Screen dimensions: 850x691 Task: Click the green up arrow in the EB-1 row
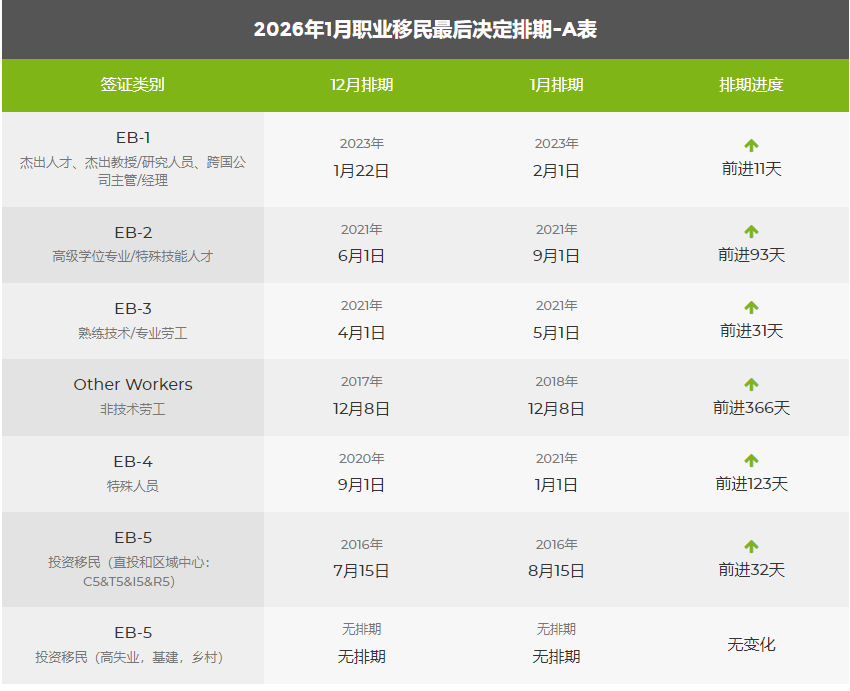click(x=751, y=146)
